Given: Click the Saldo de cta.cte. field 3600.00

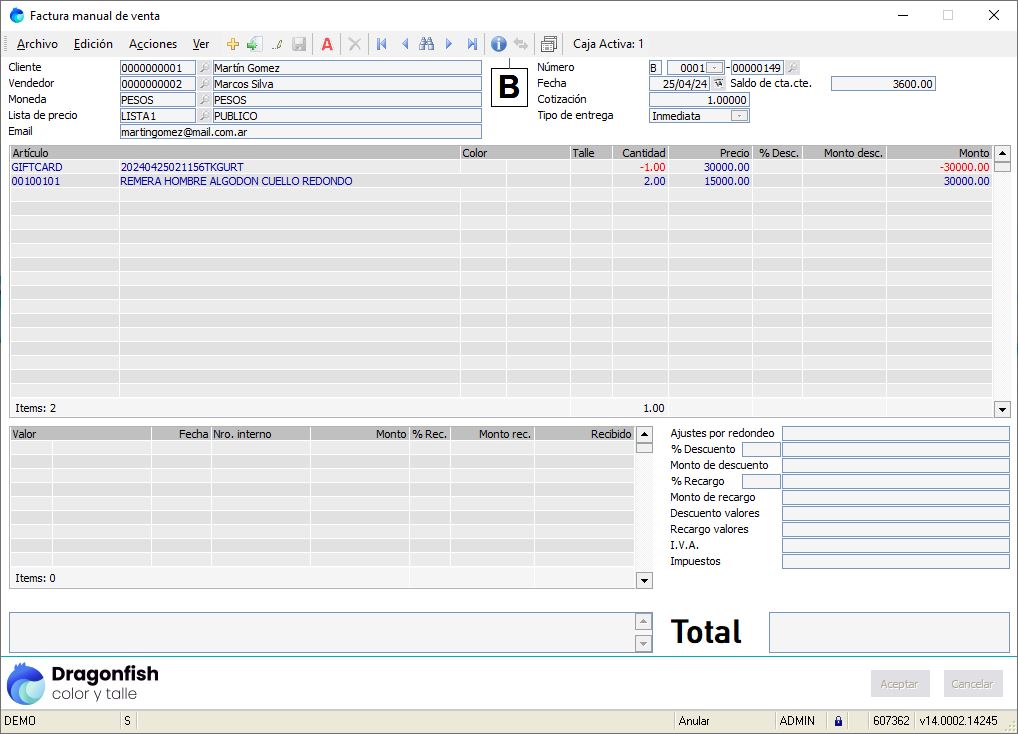Looking at the screenshot, I should [883, 84].
